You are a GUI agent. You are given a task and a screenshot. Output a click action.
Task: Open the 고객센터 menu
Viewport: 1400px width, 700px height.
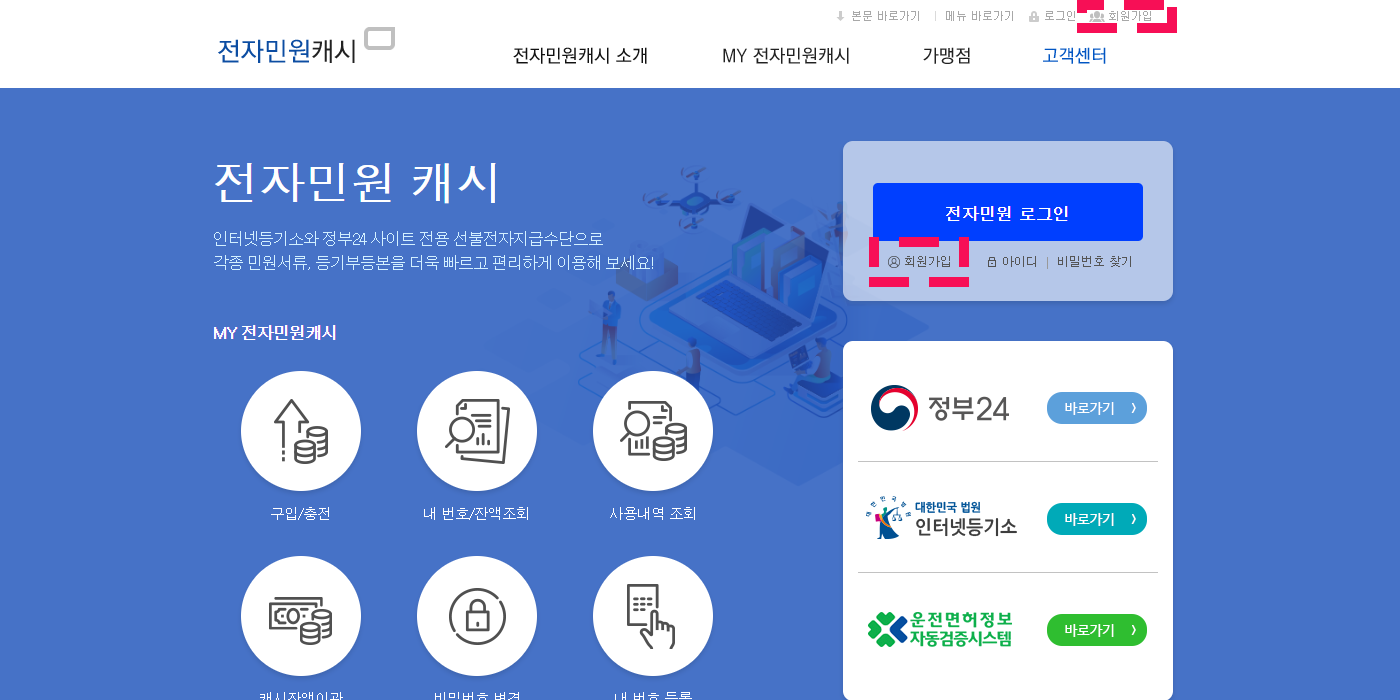(1074, 56)
